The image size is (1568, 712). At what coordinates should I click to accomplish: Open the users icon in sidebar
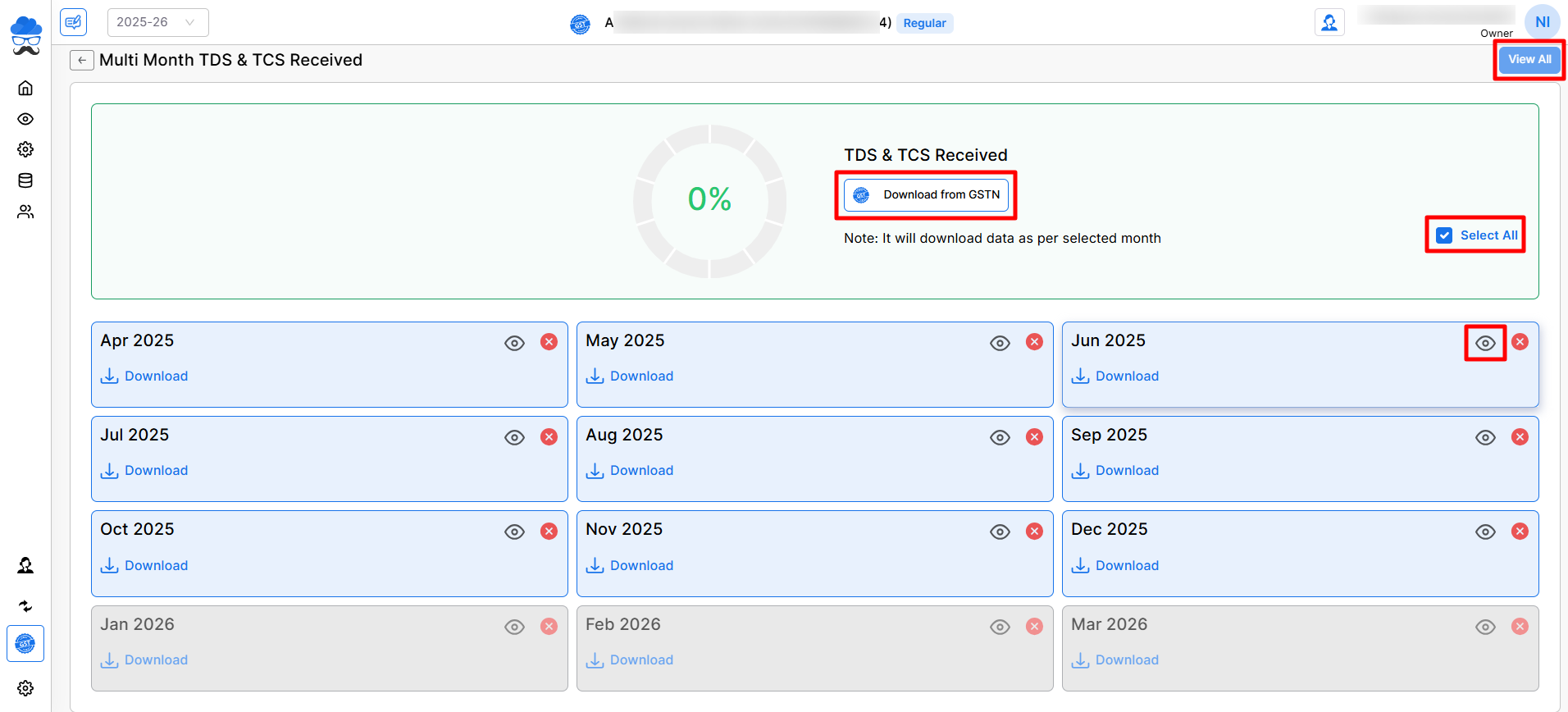point(25,212)
